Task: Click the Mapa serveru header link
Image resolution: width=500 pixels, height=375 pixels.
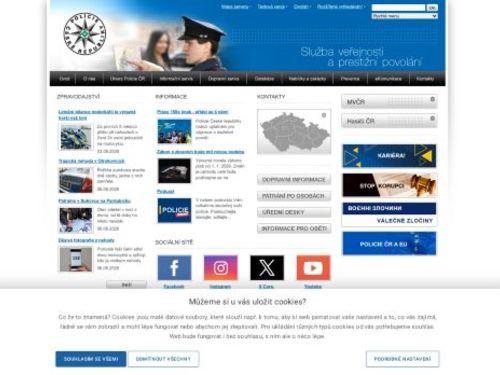Action: [235, 7]
